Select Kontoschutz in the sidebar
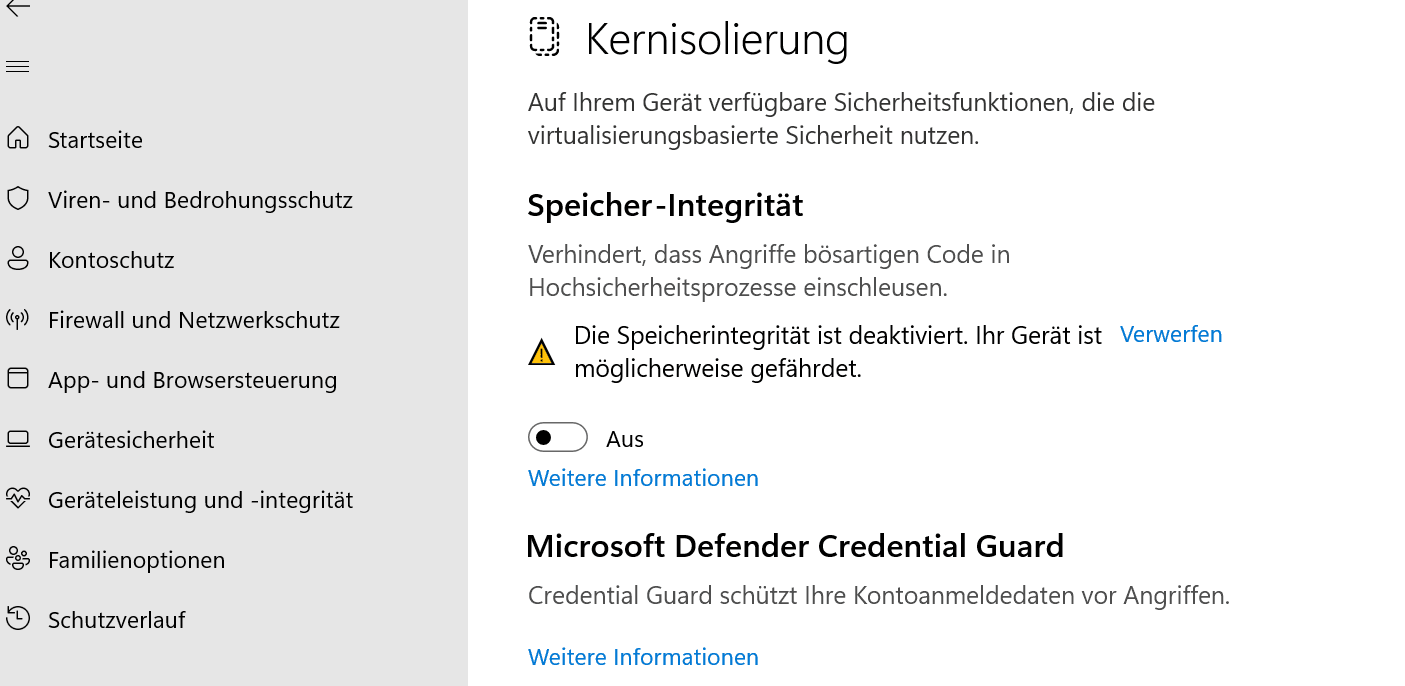This screenshot has height=686, width=1405. click(x=111, y=260)
